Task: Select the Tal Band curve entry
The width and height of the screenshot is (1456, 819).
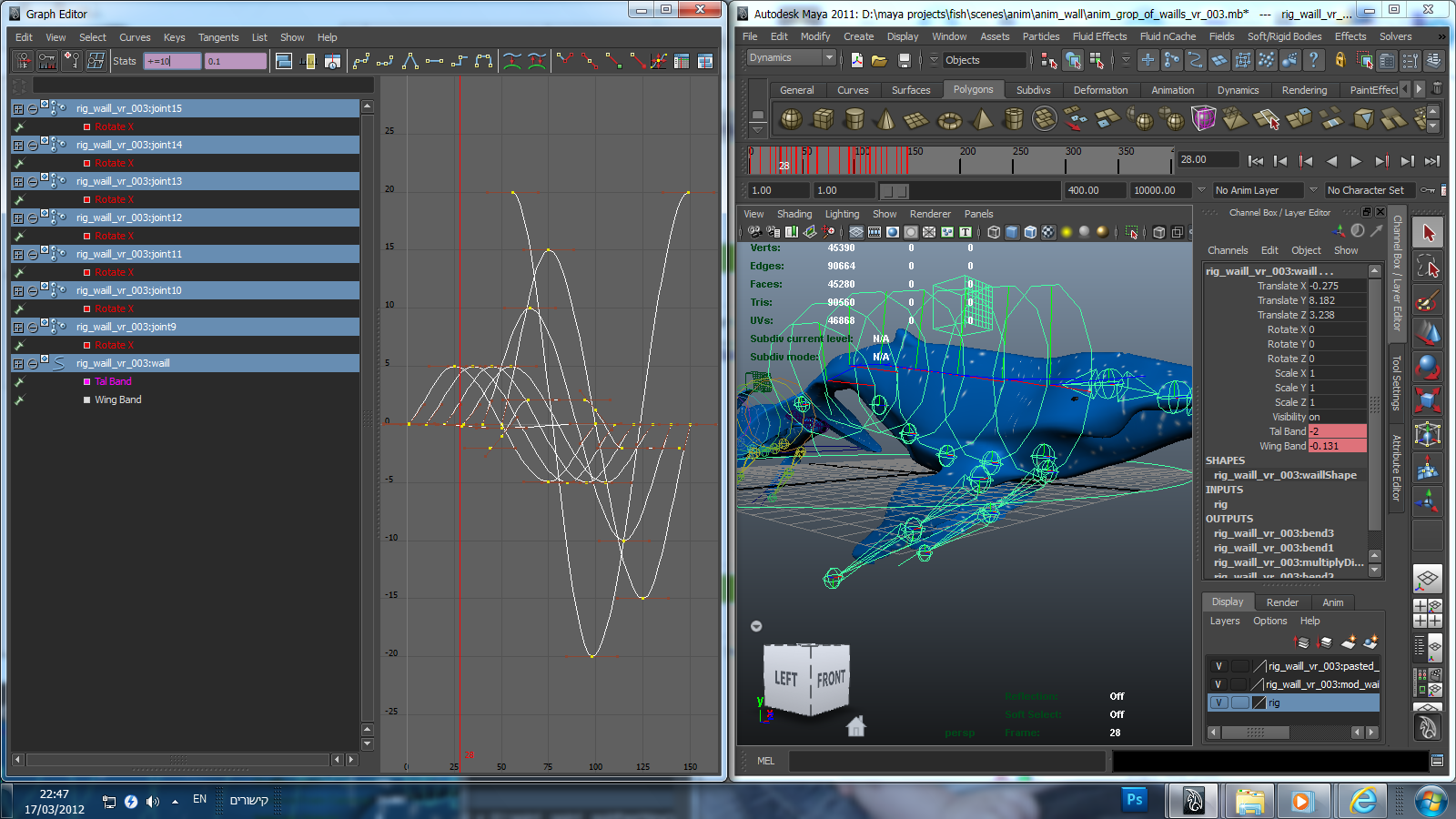Action: click(113, 381)
